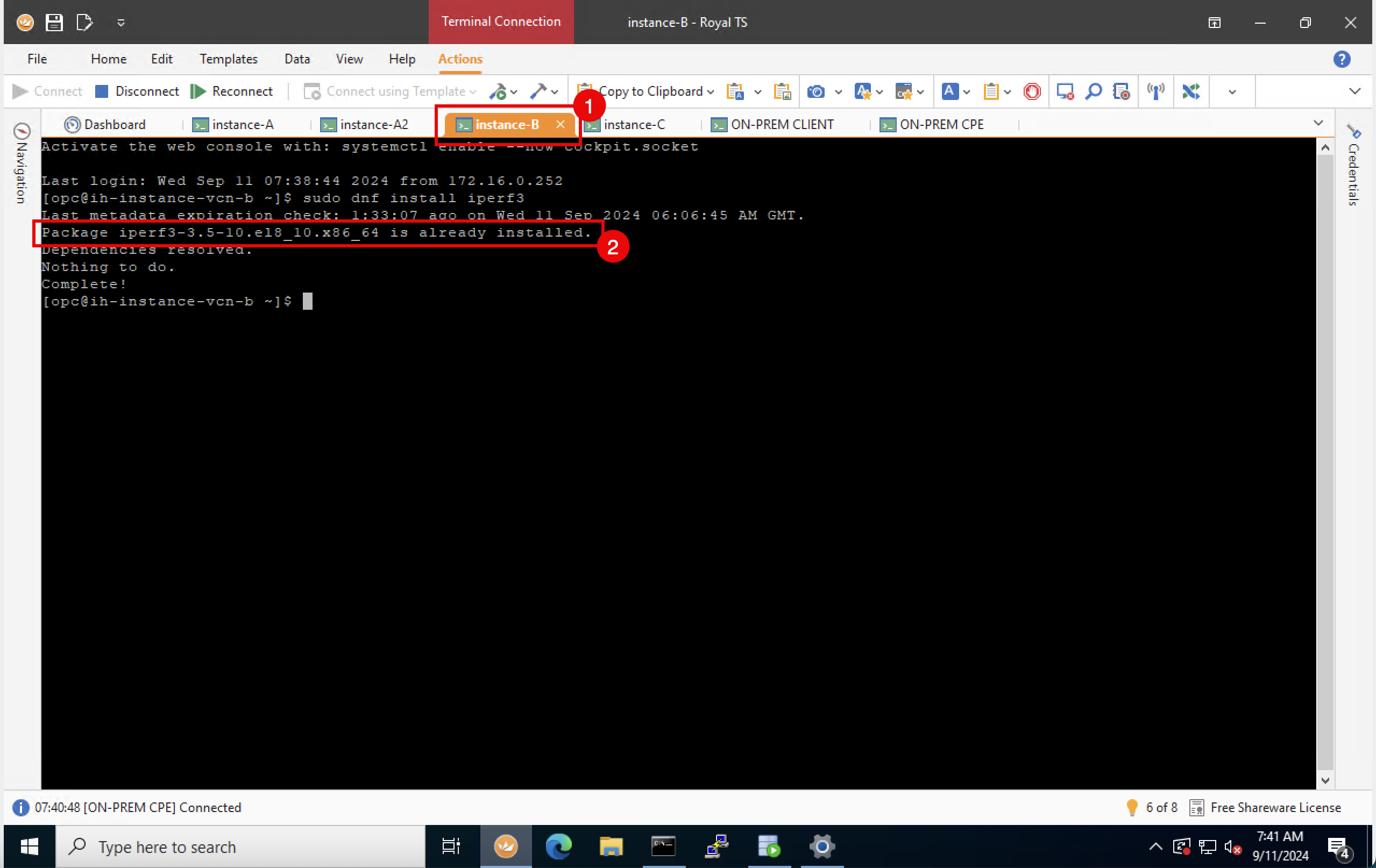Click the Reconnect button
Screen dimensions: 1376x868
232,91
